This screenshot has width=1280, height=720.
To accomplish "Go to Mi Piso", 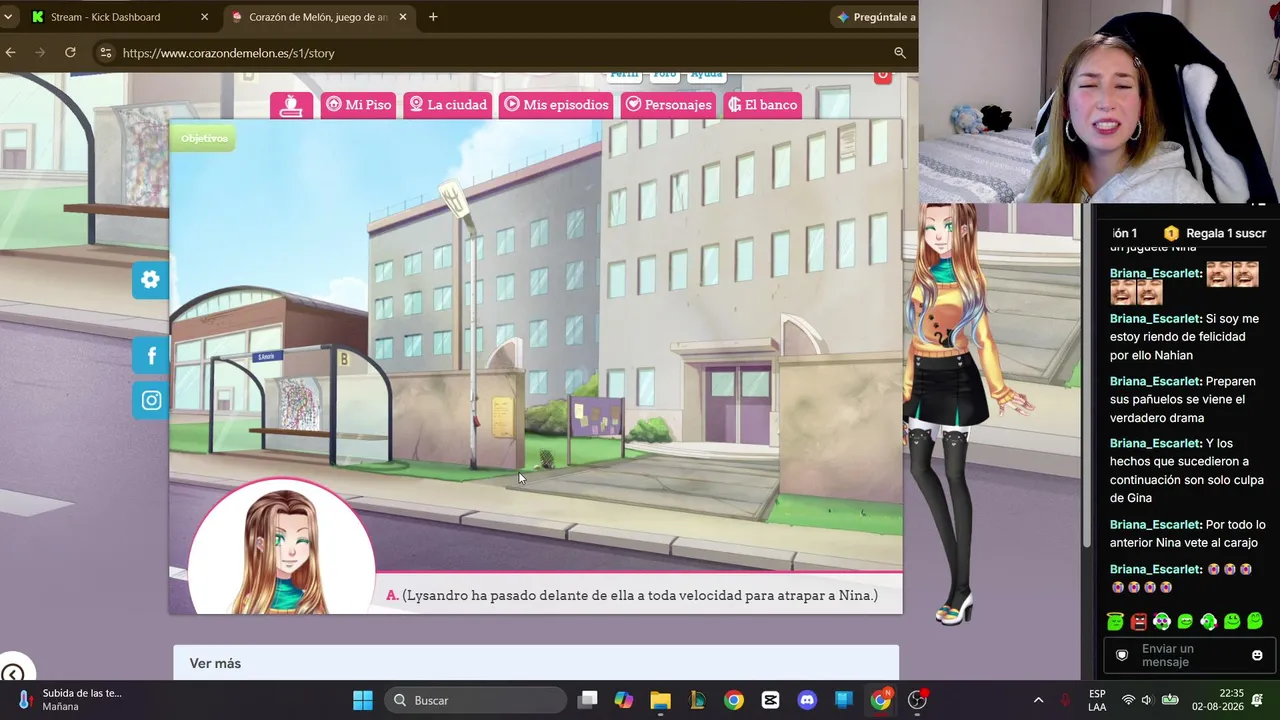I will pyautogui.click(x=359, y=105).
